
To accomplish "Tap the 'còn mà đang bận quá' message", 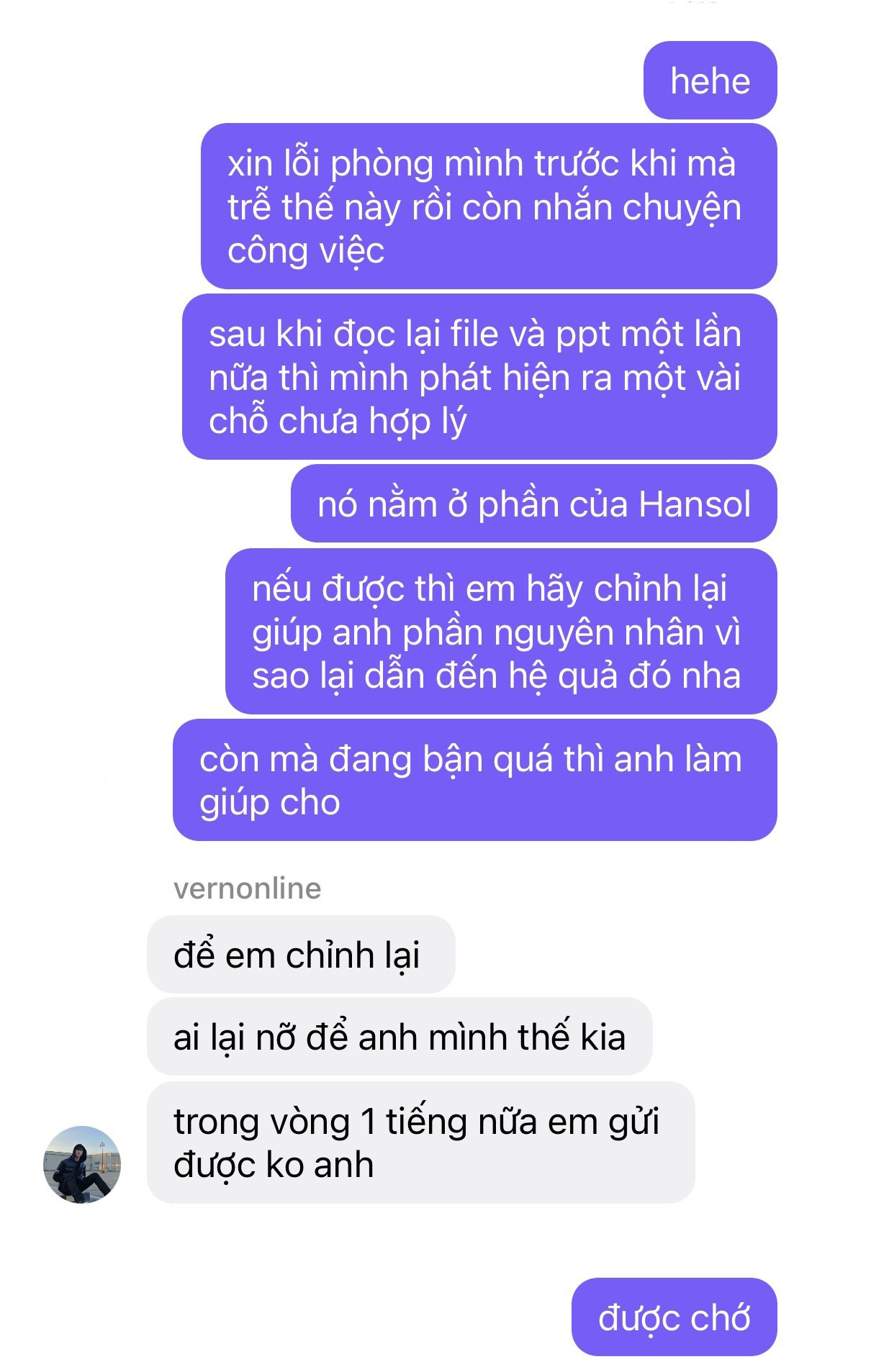I will coord(475,780).
